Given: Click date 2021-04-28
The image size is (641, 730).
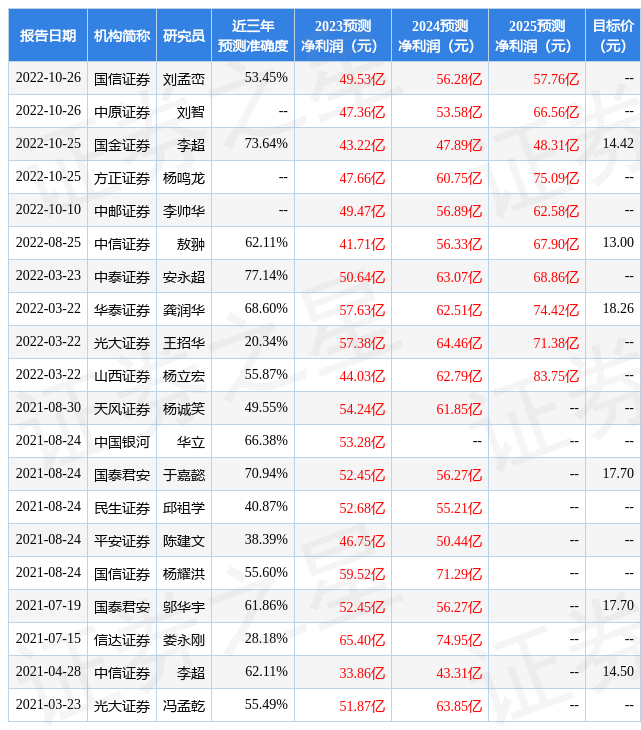Looking at the screenshot, I should [x=48, y=672].
